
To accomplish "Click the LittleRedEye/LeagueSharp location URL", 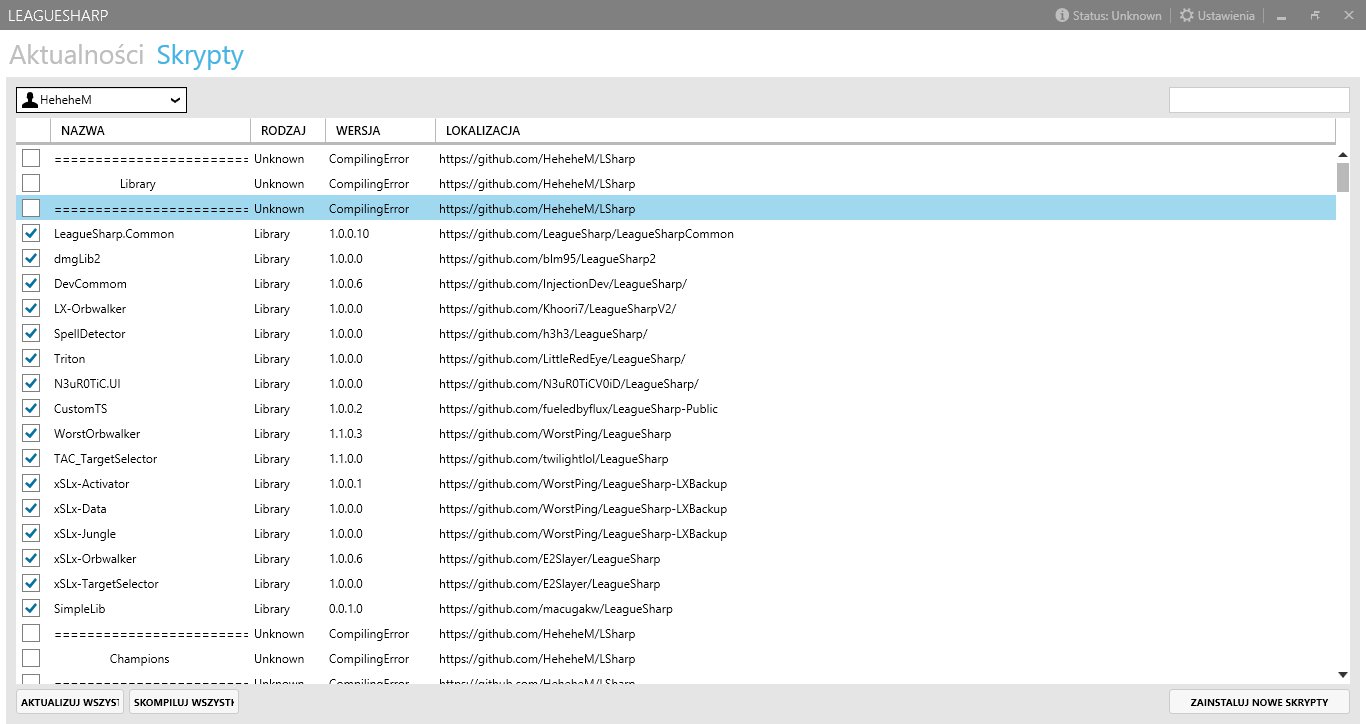I will point(562,359).
